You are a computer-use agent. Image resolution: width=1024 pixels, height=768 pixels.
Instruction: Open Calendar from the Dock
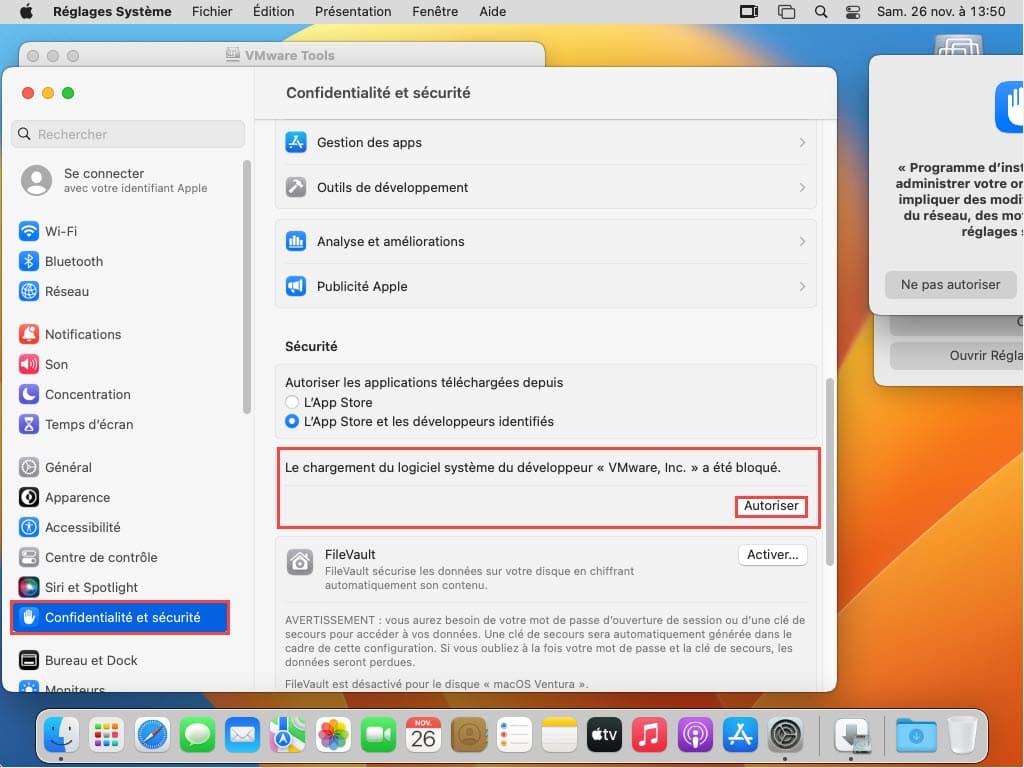[423, 735]
